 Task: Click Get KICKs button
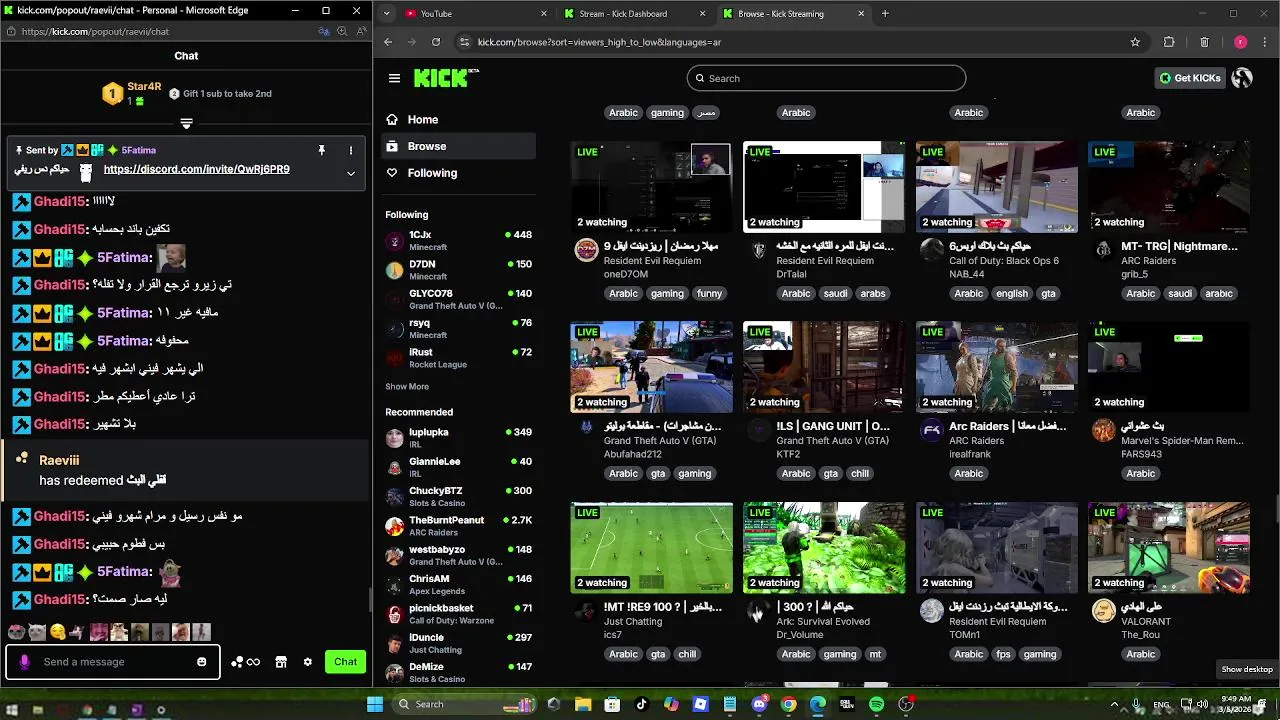[x=1190, y=78]
